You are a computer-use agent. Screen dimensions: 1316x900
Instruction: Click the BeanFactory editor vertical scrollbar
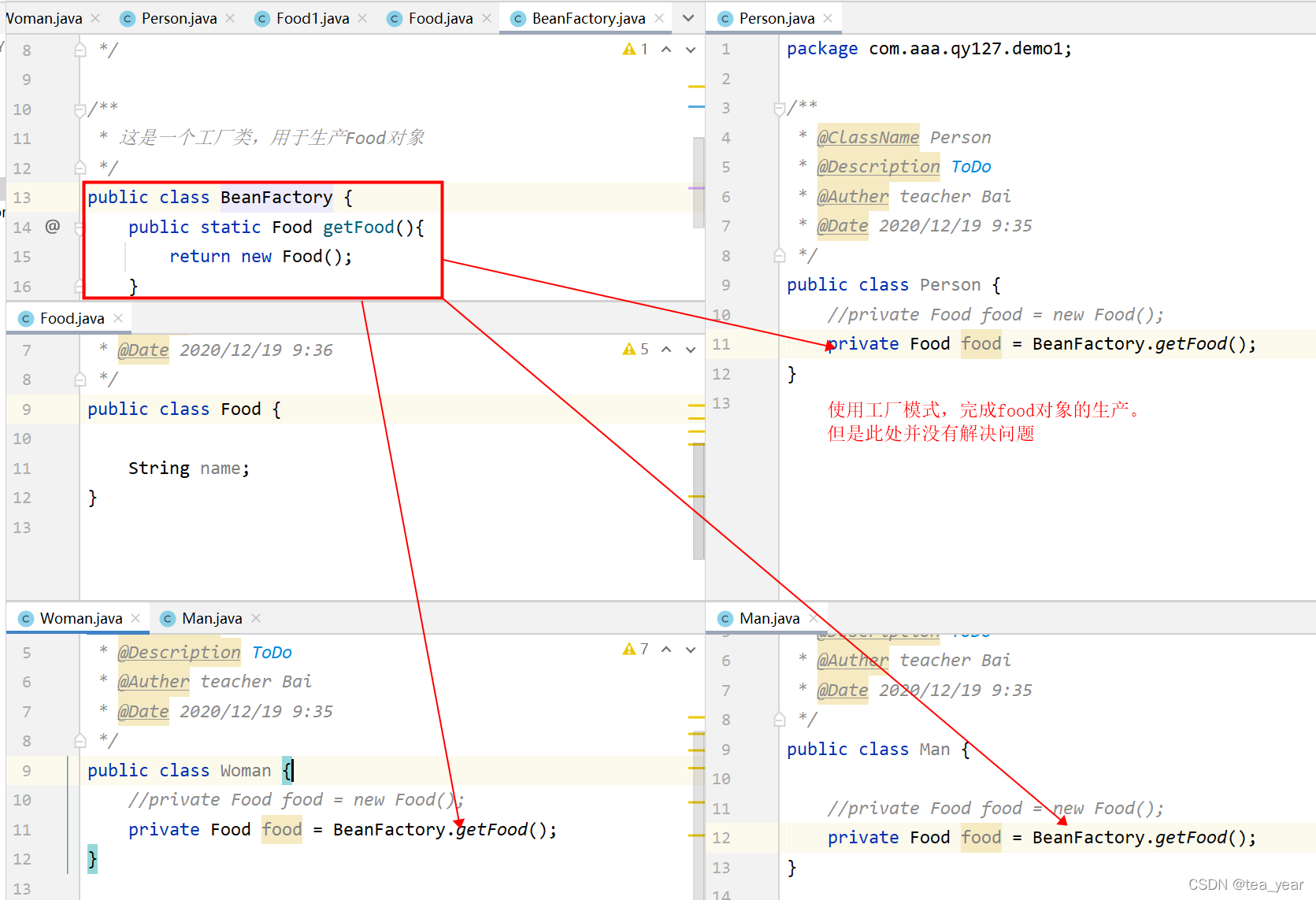point(699,183)
